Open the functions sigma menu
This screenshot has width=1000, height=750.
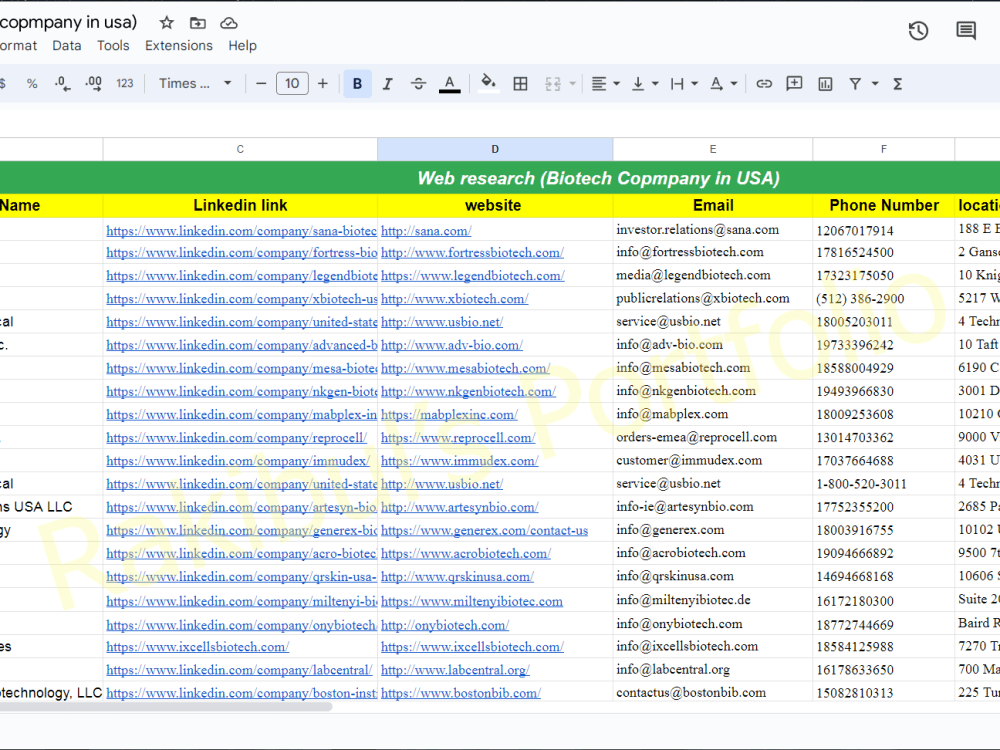point(897,84)
